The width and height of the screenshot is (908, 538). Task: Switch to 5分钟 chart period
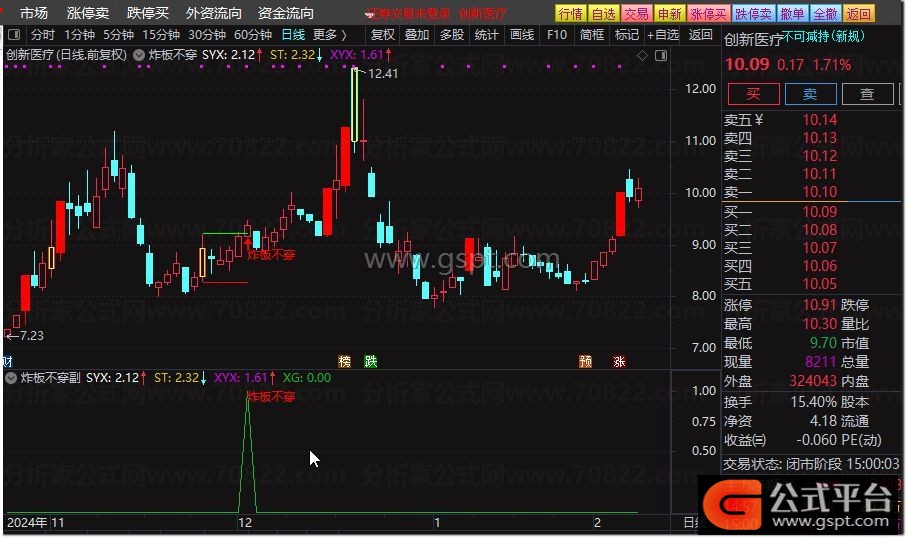pos(119,35)
